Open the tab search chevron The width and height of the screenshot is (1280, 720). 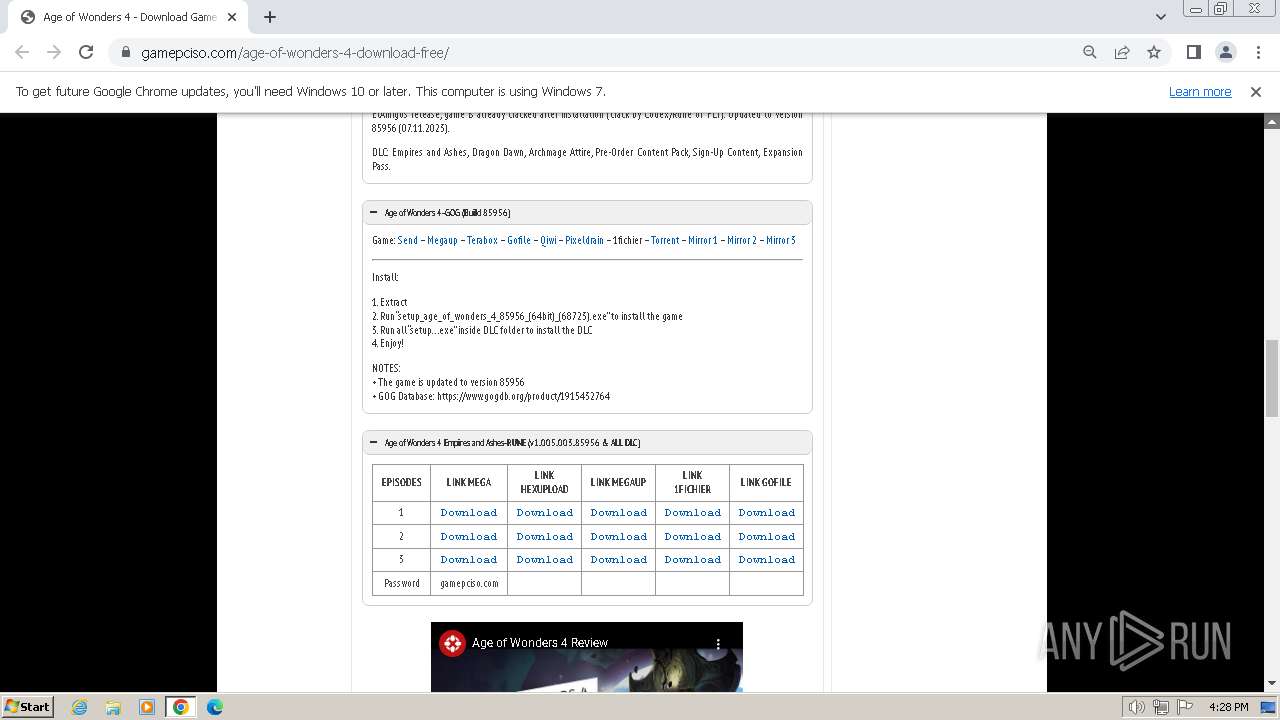[1160, 17]
